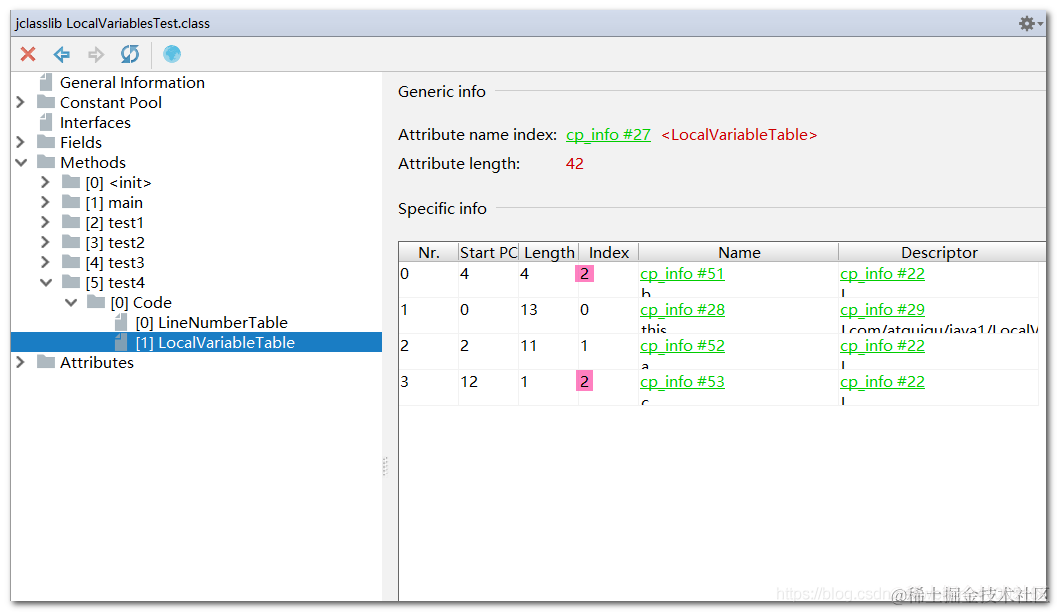
Task: Click the <LocalVariableTable> red label
Action: coord(739,135)
